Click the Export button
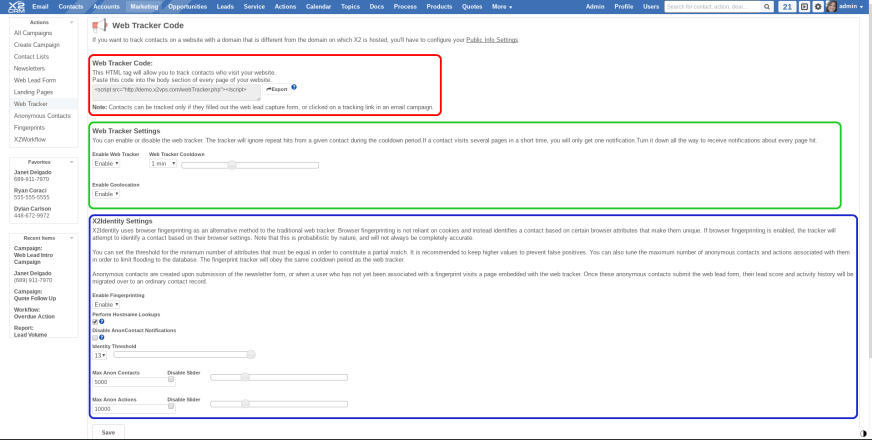The height and width of the screenshot is (440, 872). tap(276, 89)
